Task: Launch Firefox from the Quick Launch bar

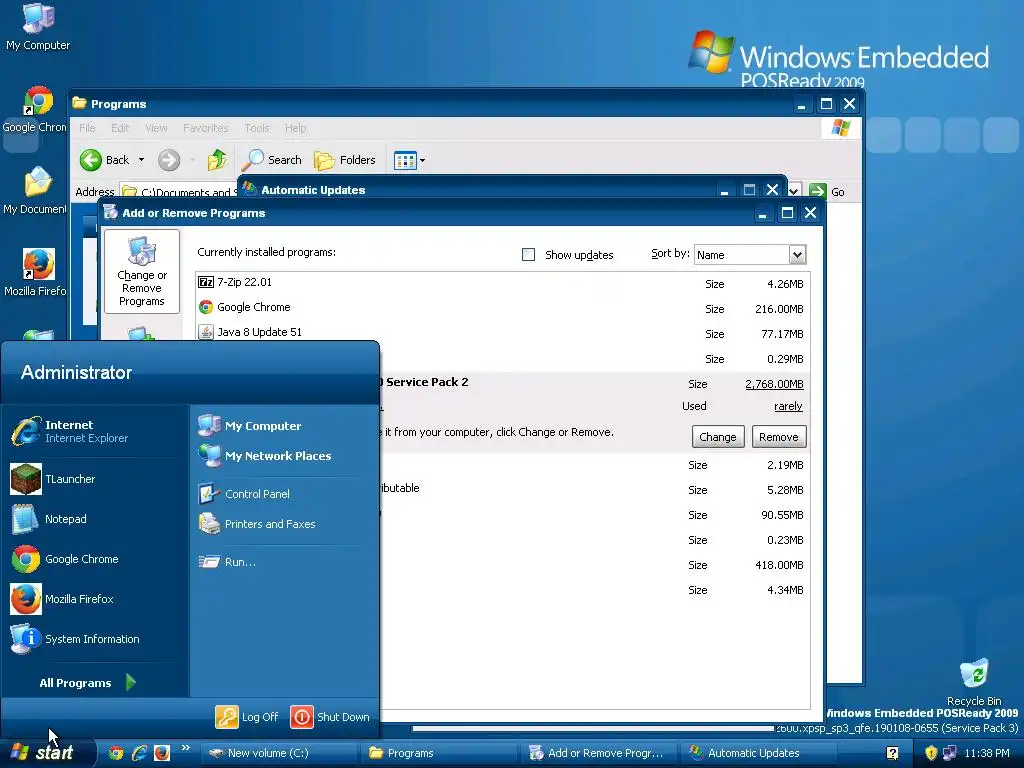Action: (162, 753)
